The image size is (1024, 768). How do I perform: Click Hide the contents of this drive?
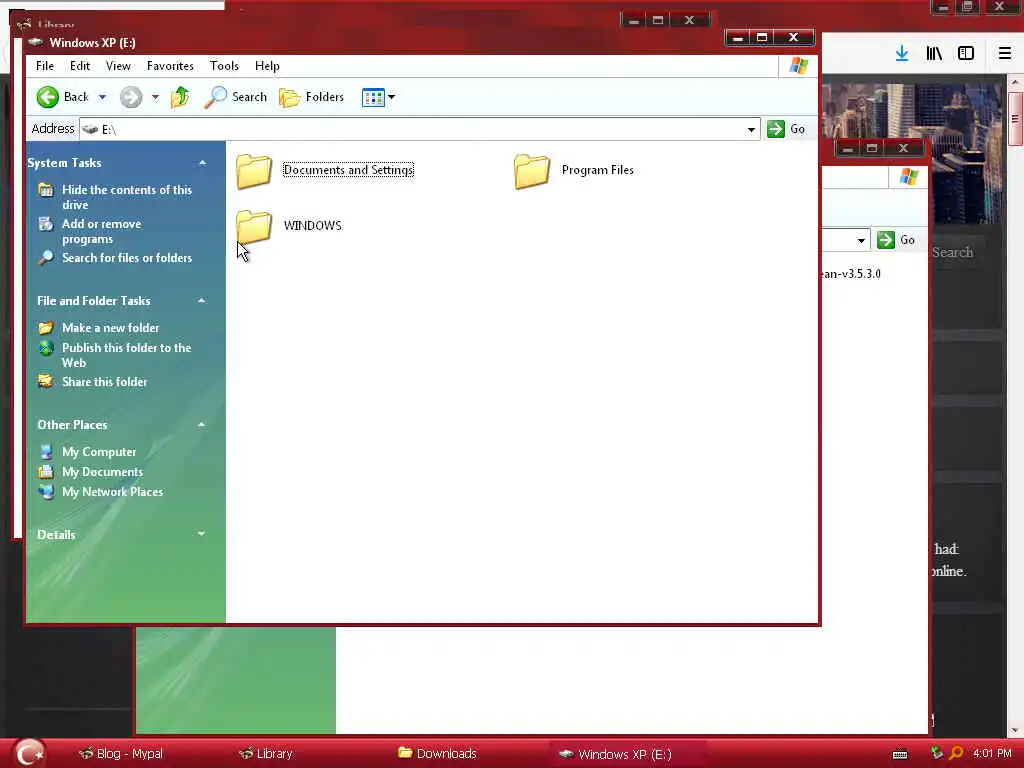pyautogui.click(x=127, y=197)
